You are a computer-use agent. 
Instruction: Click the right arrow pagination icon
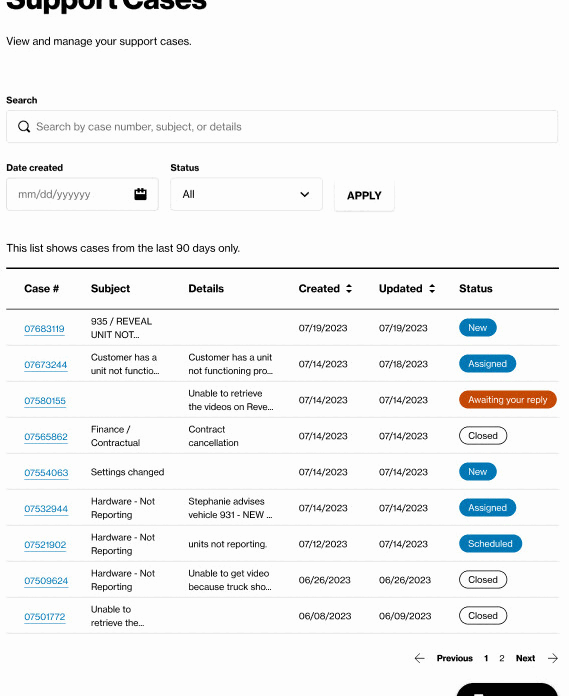click(x=553, y=658)
